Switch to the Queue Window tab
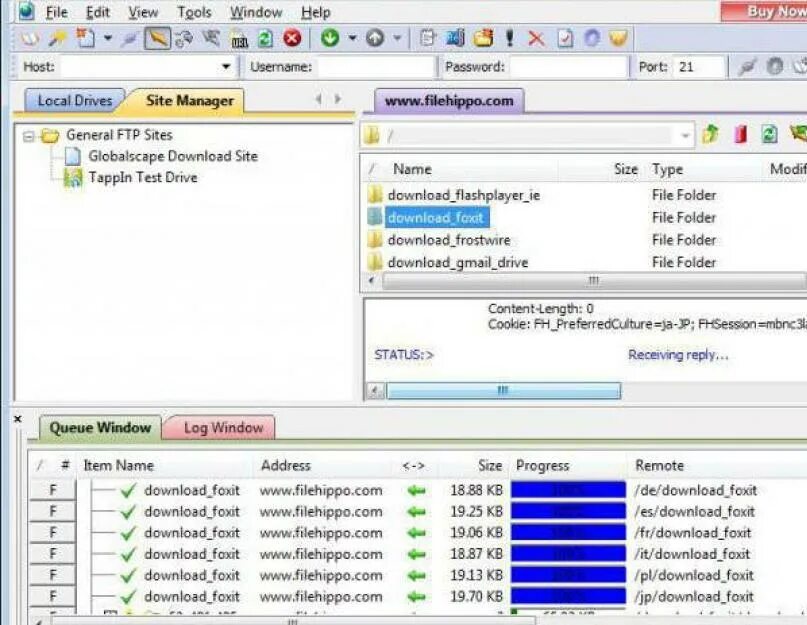Screen dimensions: 807x625 100,428
